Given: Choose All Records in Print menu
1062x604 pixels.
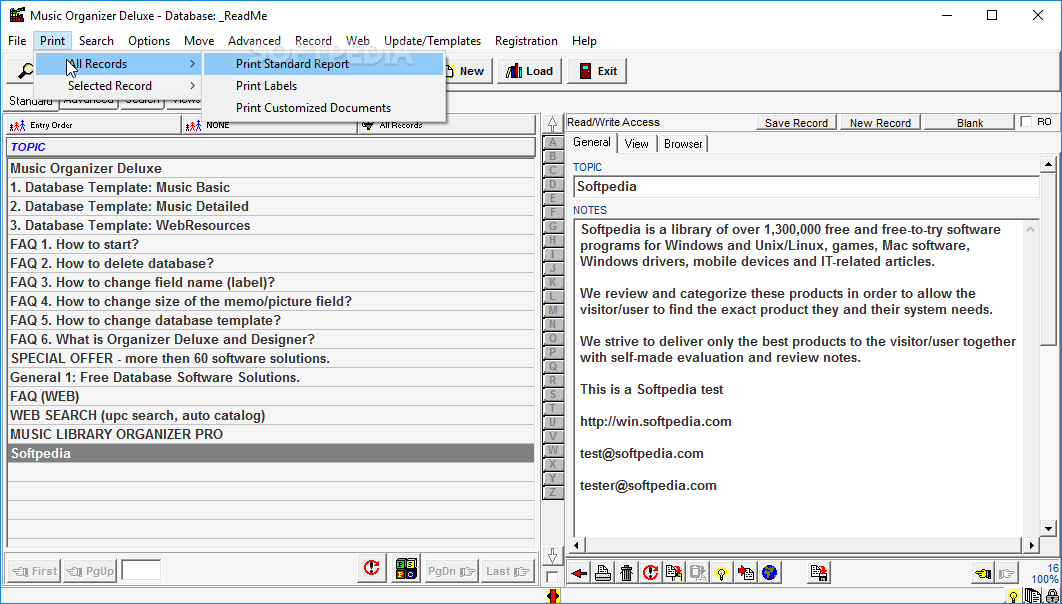Looking at the screenshot, I should (119, 64).
